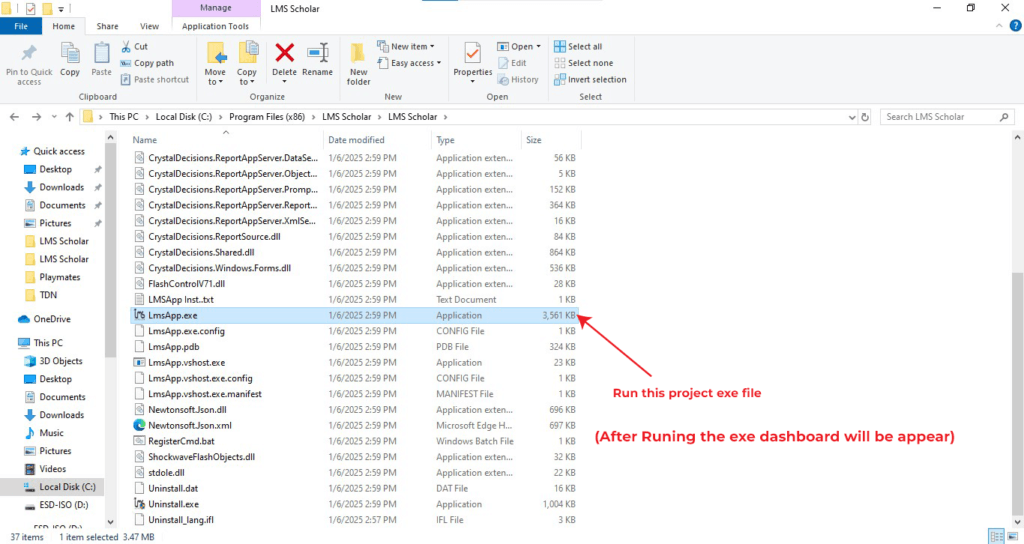This screenshot has width=1024, height=544.
Task: Open the New item dropdown
Action: coord(406,46)
